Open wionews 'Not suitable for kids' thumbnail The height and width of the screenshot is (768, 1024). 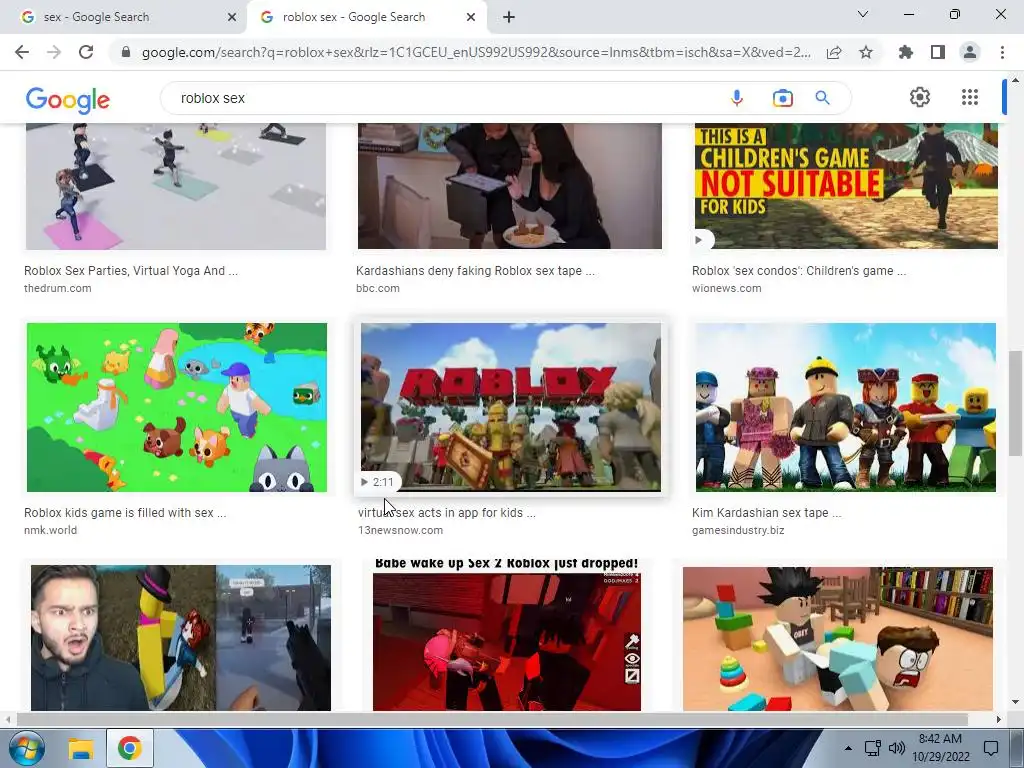pyautogui.click(x=846, y=186)
